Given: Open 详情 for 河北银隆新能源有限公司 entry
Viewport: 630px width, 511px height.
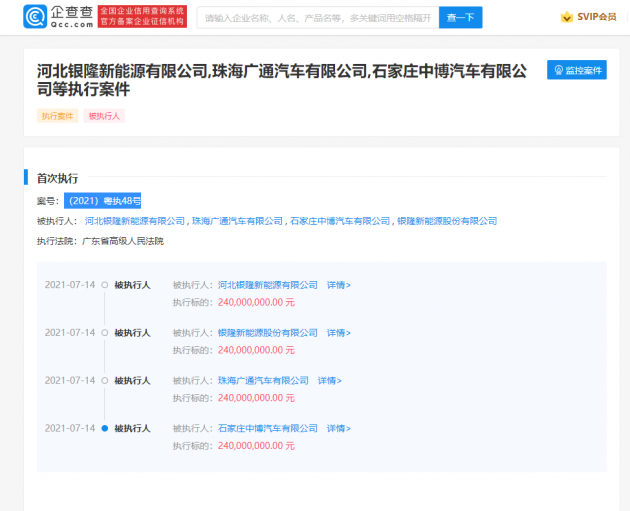Looking at the screenshot, I should pyautogui.click(x=338, y=285).
